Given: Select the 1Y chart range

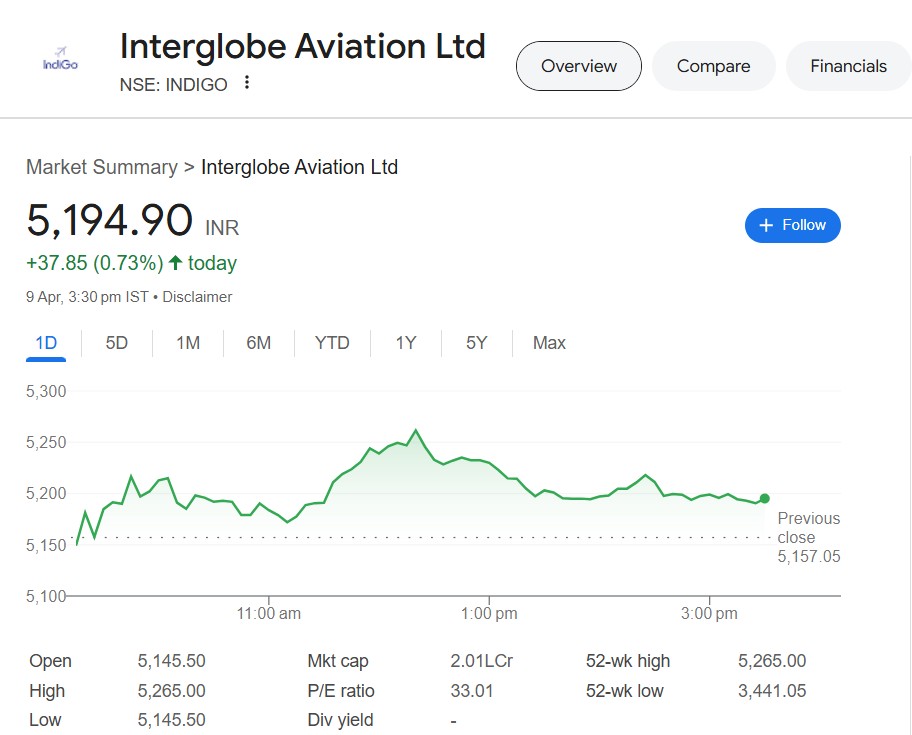Looking at the screenshot, I should click(405, 343).
